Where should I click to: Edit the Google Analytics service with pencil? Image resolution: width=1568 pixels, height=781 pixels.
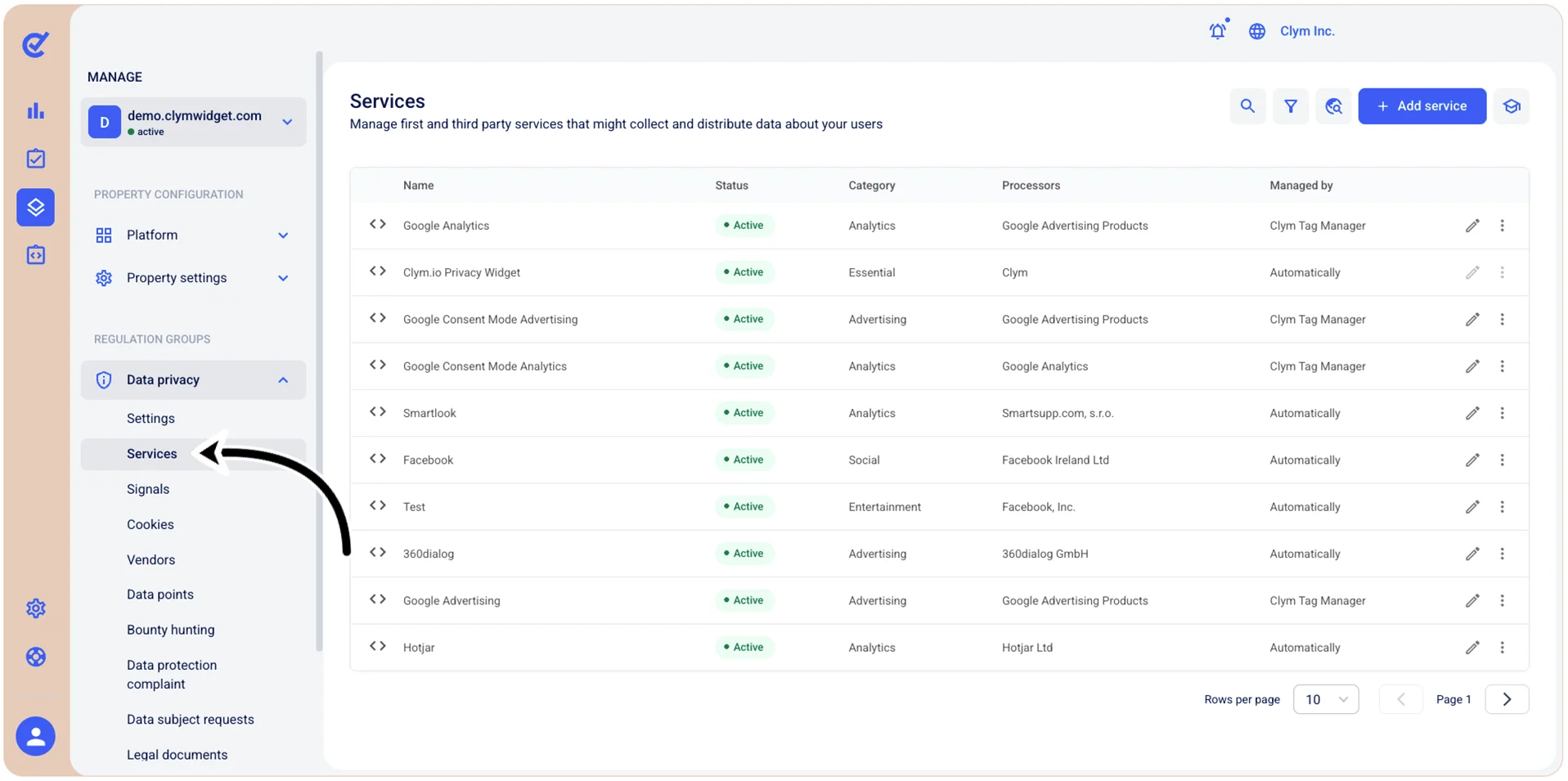click(x=1471, y=226)
